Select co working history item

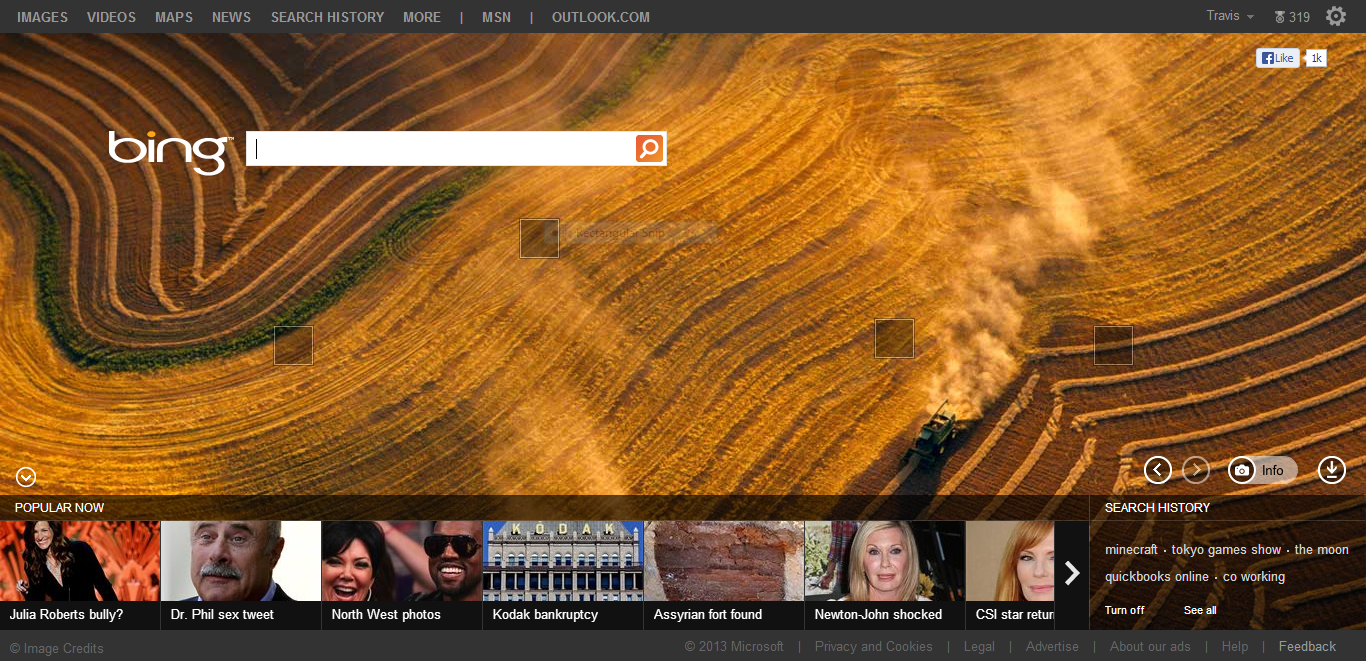[x=1254, y=577]
